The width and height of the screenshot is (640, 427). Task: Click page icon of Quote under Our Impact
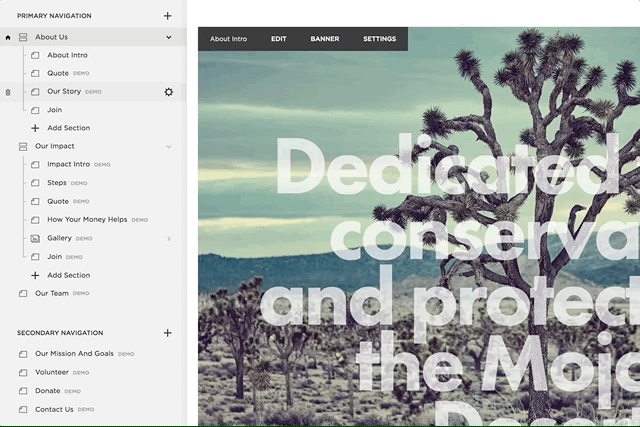point(35,202)
